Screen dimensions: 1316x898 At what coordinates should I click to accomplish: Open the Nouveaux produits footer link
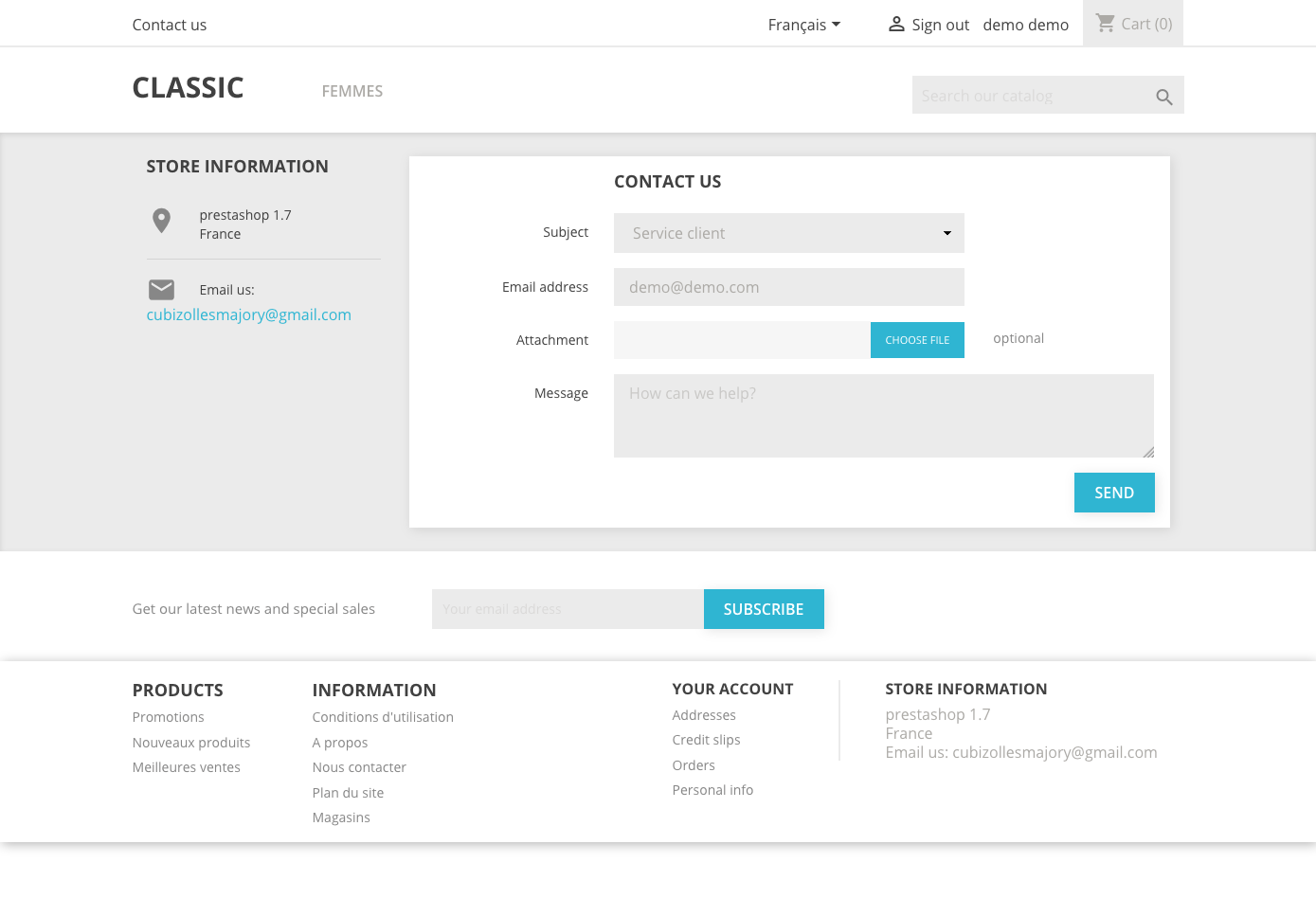[x=191, y=743]
